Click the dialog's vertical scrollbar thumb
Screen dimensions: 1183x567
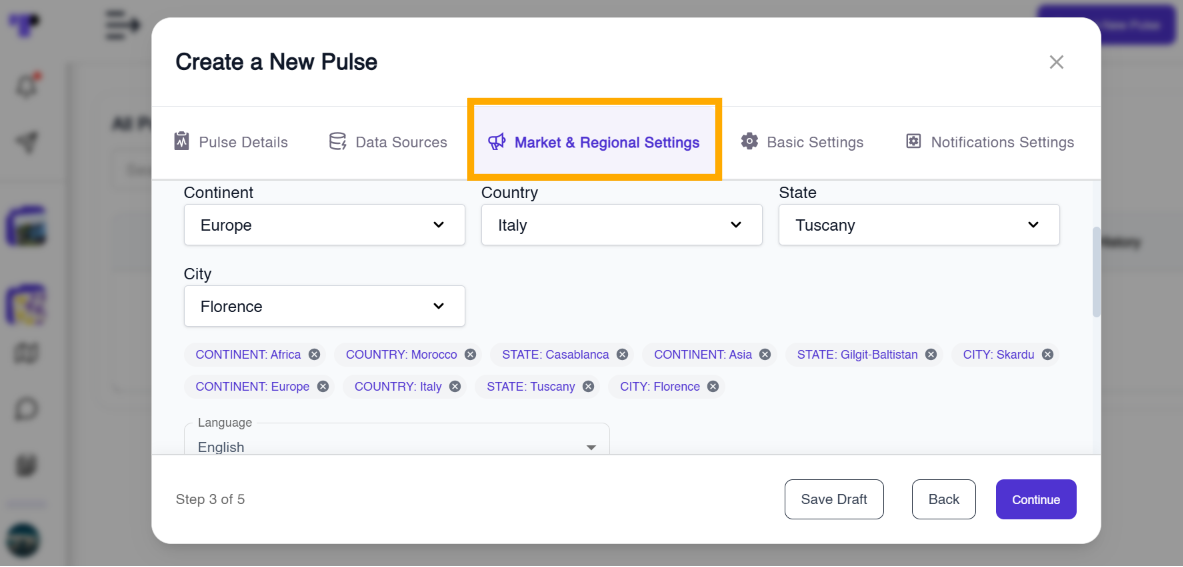tap(1096, 271)
